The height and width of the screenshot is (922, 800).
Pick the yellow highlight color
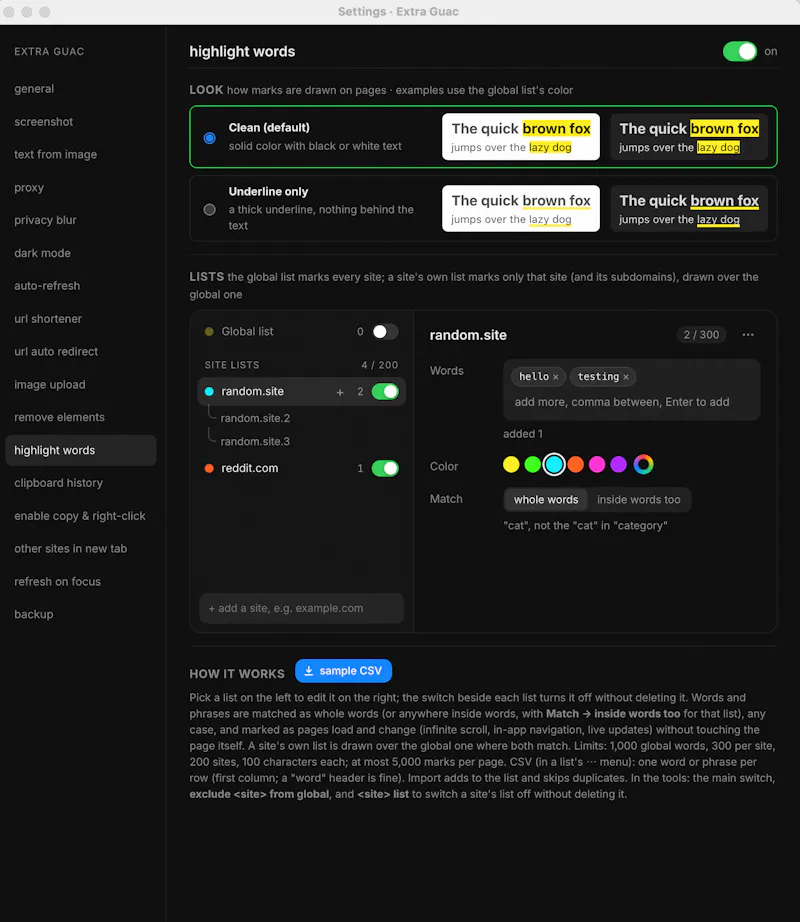pos(511,465)
